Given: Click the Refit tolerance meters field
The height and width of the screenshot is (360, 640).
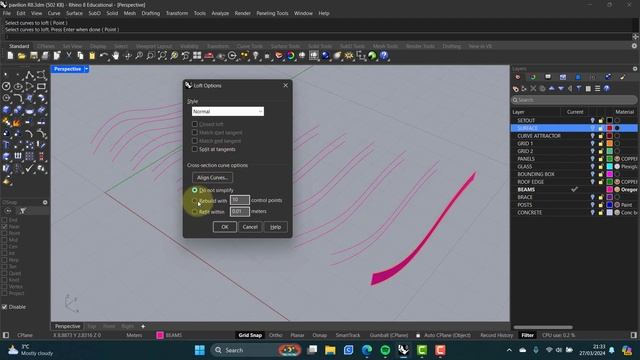Looking at the screenshot, I should [240, 211].
